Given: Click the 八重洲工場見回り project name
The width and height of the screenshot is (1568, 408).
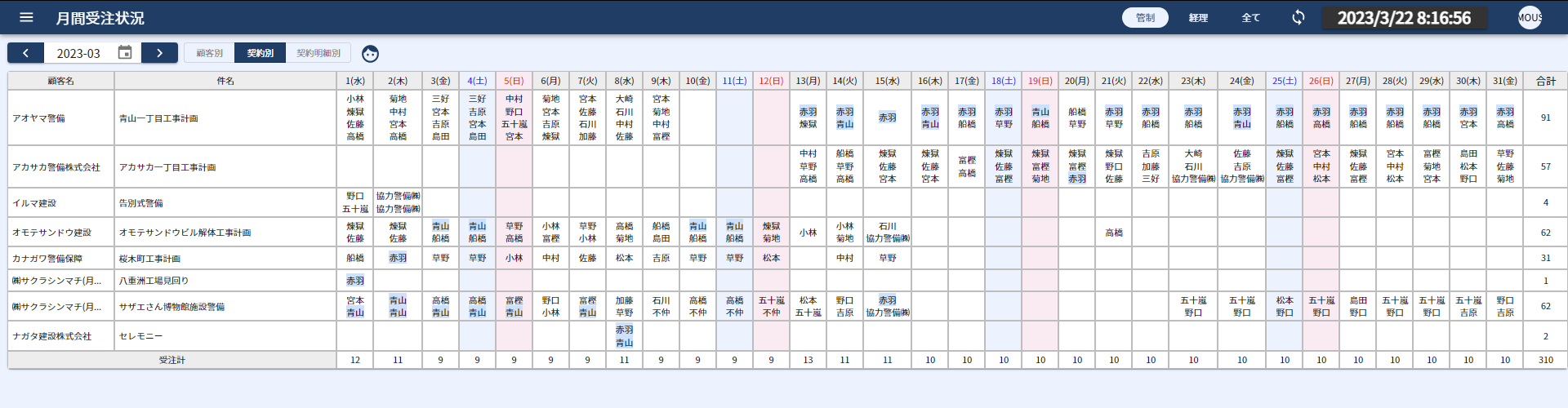Looking at the screenshot, I should [x=154, y=280].
